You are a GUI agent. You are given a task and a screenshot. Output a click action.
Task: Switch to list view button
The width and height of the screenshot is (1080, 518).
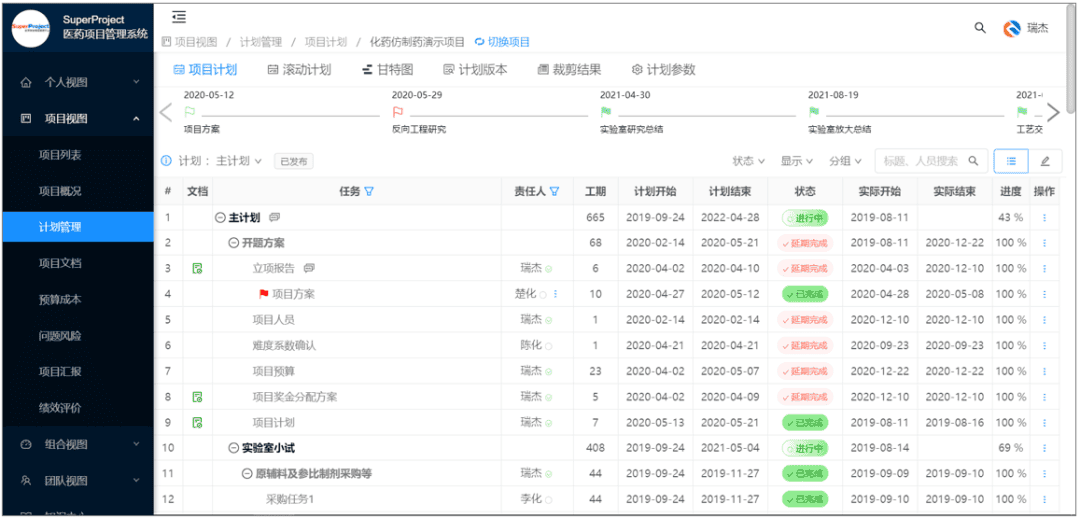pyautogui.click(x=1011, y=160)
